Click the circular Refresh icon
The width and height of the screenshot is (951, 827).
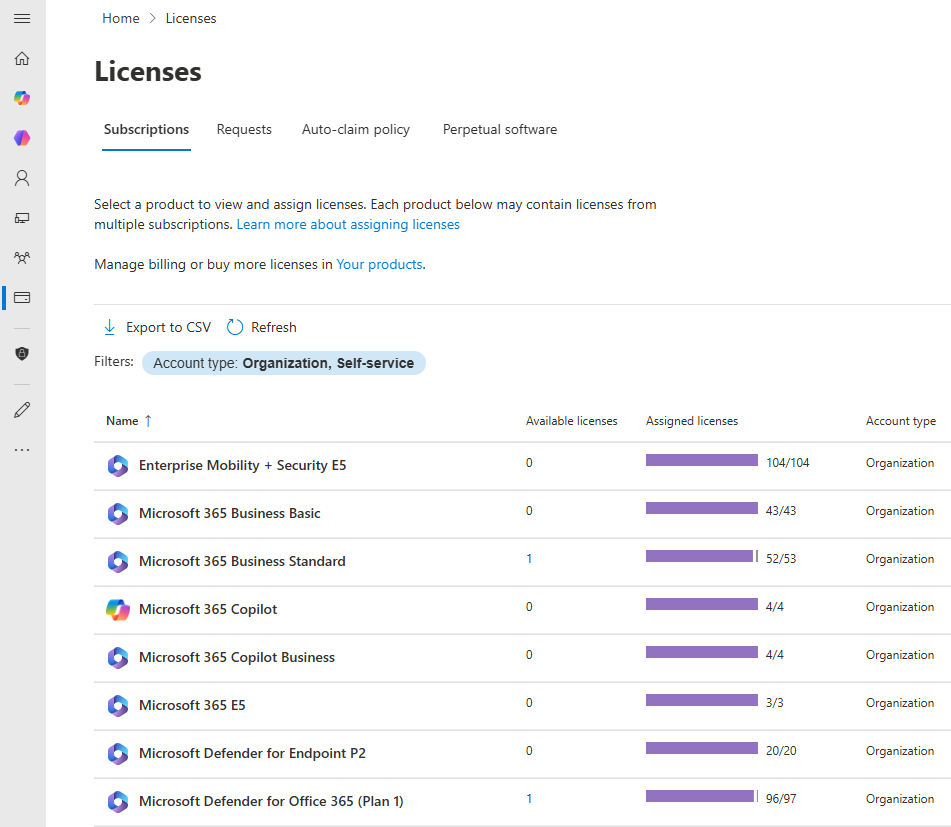(235, 327)
